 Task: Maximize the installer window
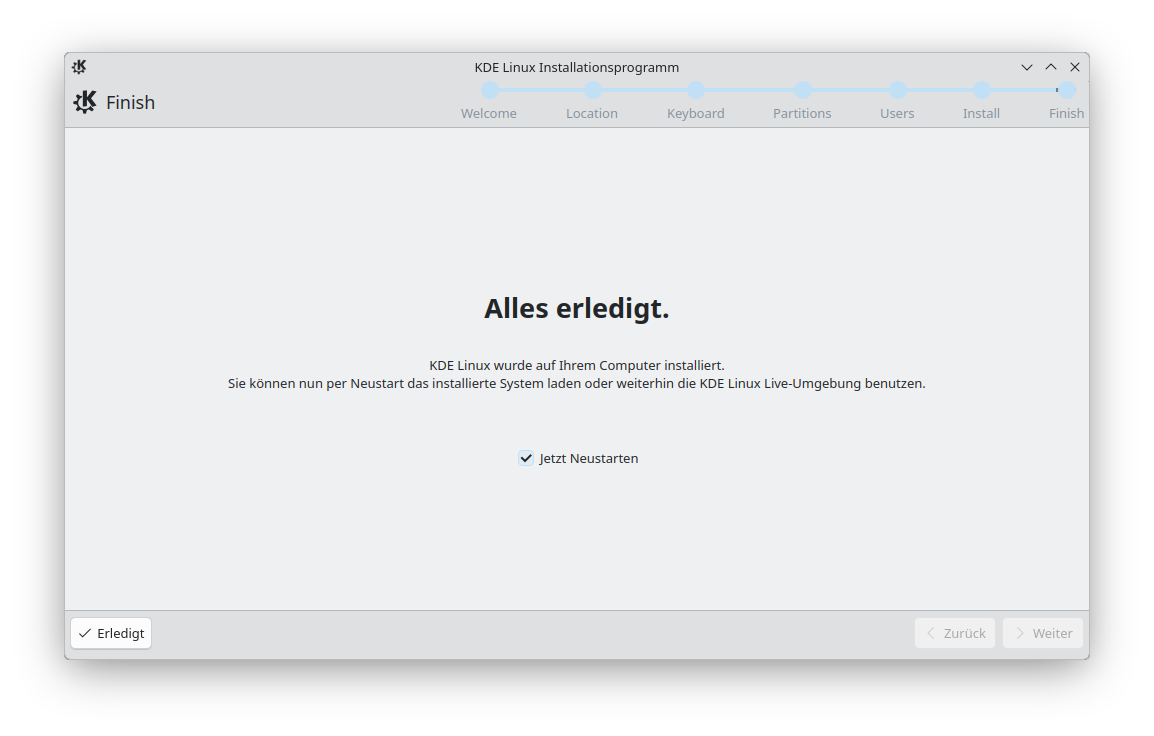point(1051,67)
